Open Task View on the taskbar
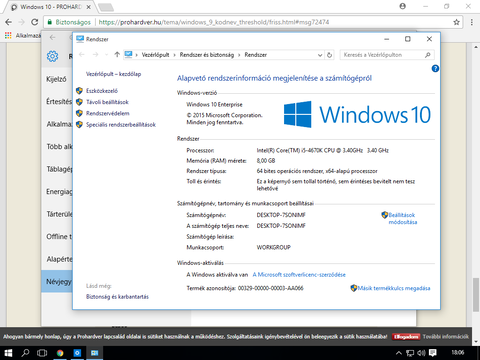The height and width of the screenshot is (360, 480). tap(42, 353)
